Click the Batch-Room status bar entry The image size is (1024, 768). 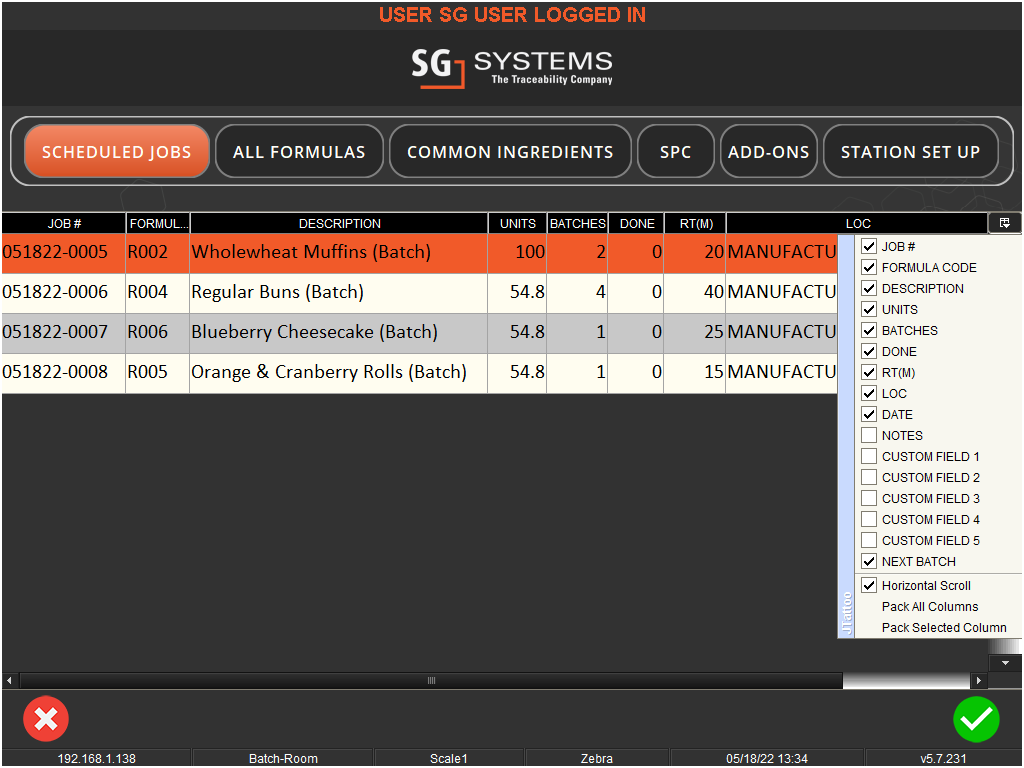[283, 758]
